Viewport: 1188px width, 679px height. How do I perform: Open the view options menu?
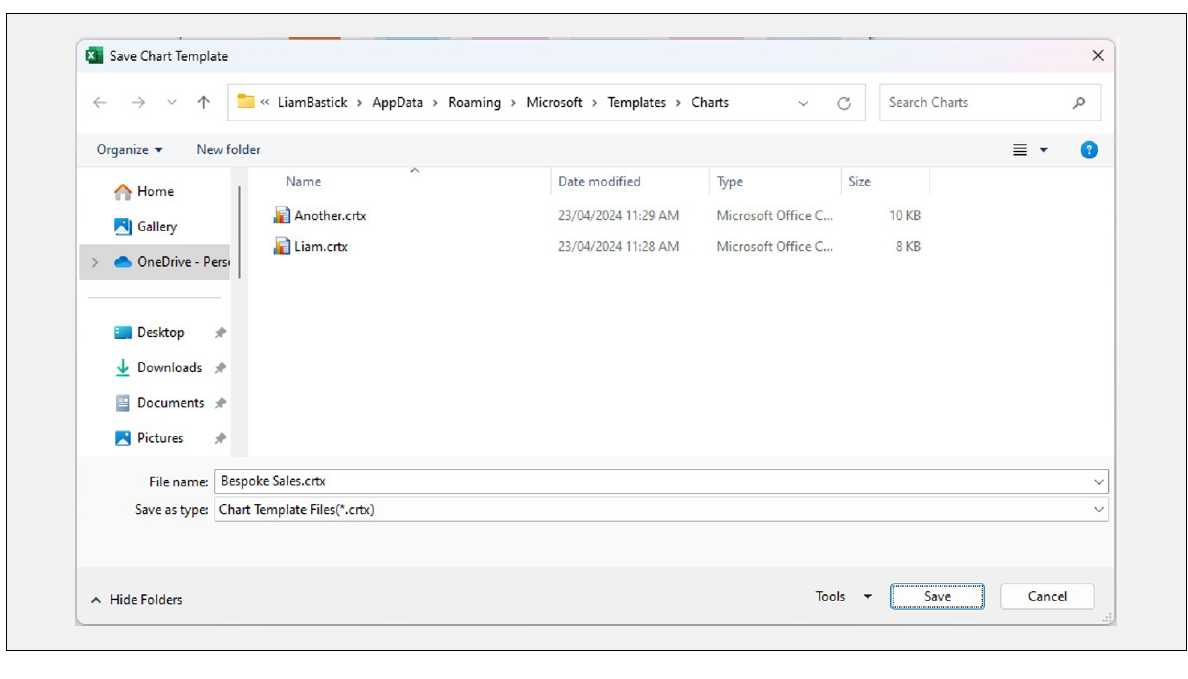(1026, 149)
